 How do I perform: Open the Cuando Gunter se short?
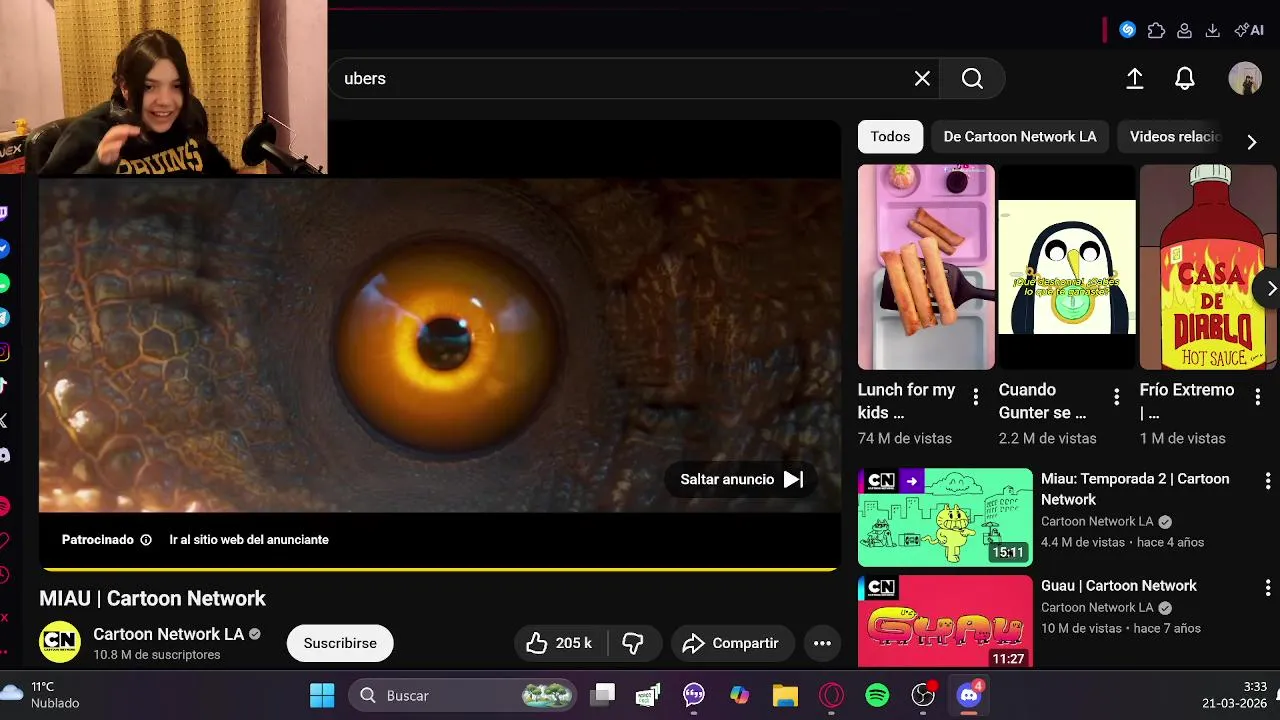click(x=1067, y=267)
